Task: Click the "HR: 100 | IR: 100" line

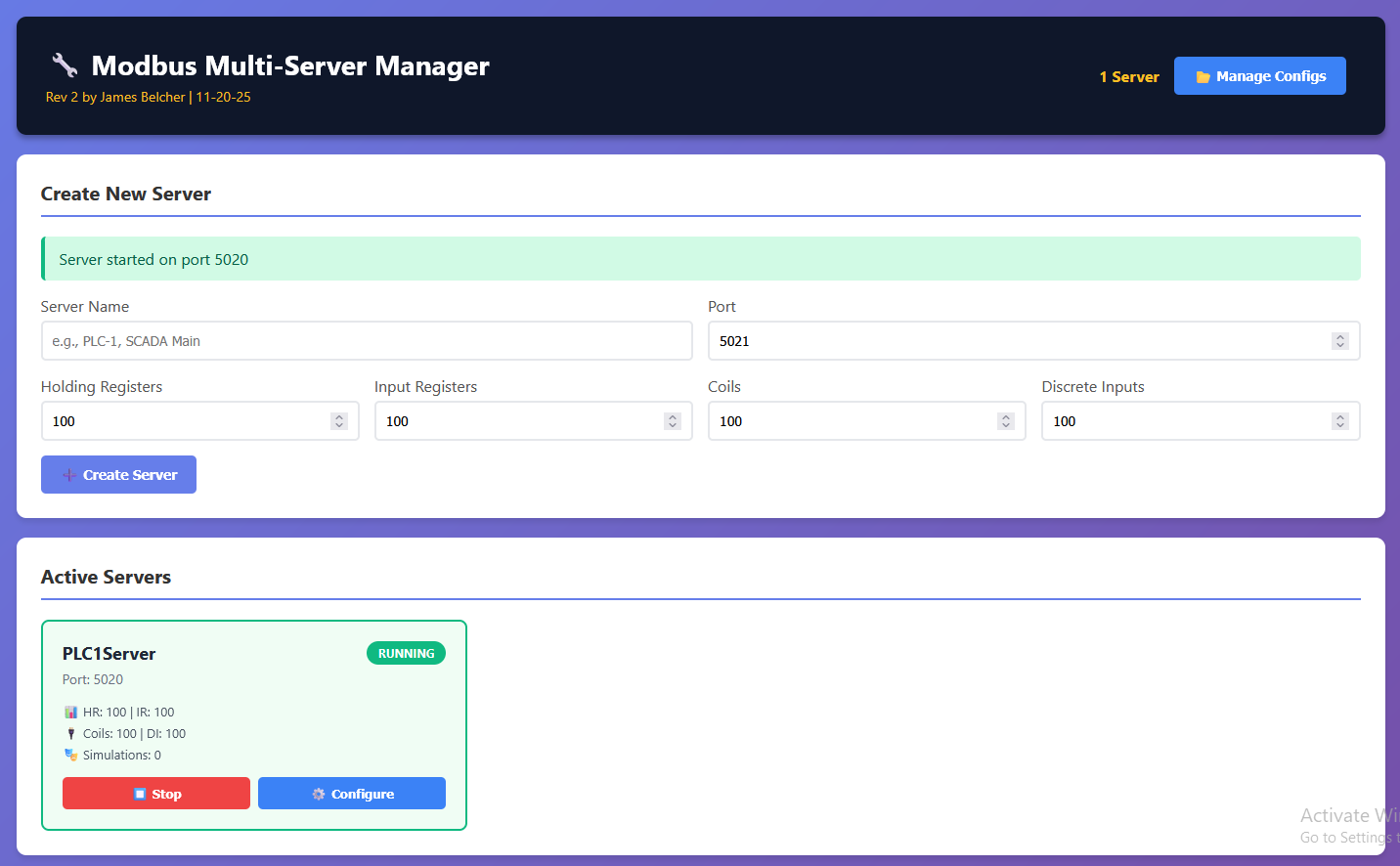Action: [x=128, y=713]
